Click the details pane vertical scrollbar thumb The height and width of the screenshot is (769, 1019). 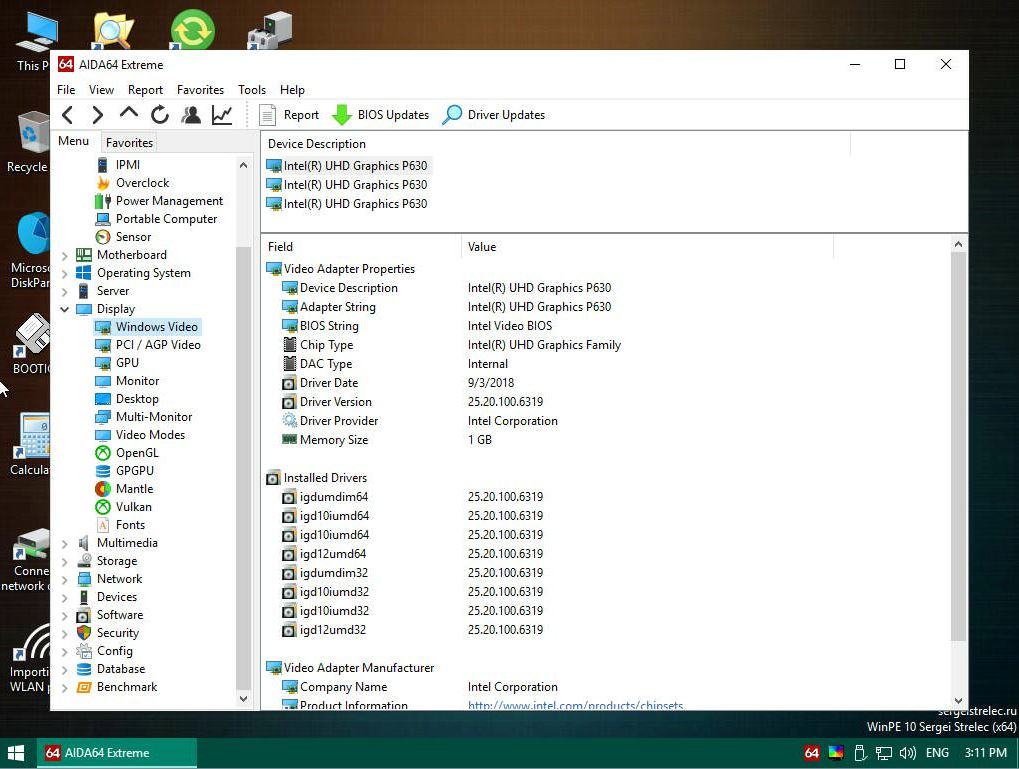(x=959, y=445)
